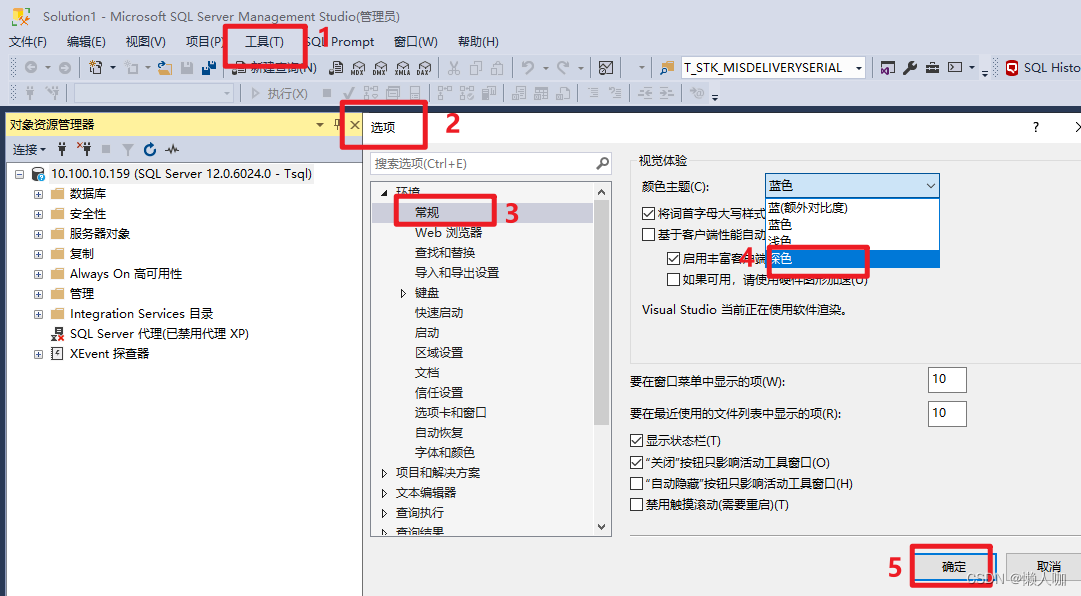Image resolution: width=1081 pixels, height=596 pixels.
Task: Open the 窗口(W) menu
Action: [416, 41]
